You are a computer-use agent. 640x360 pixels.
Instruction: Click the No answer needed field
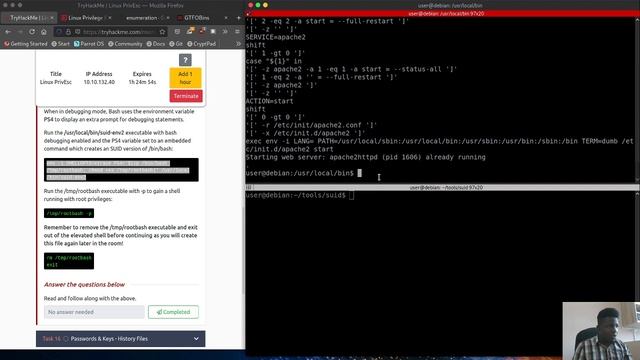94,312
